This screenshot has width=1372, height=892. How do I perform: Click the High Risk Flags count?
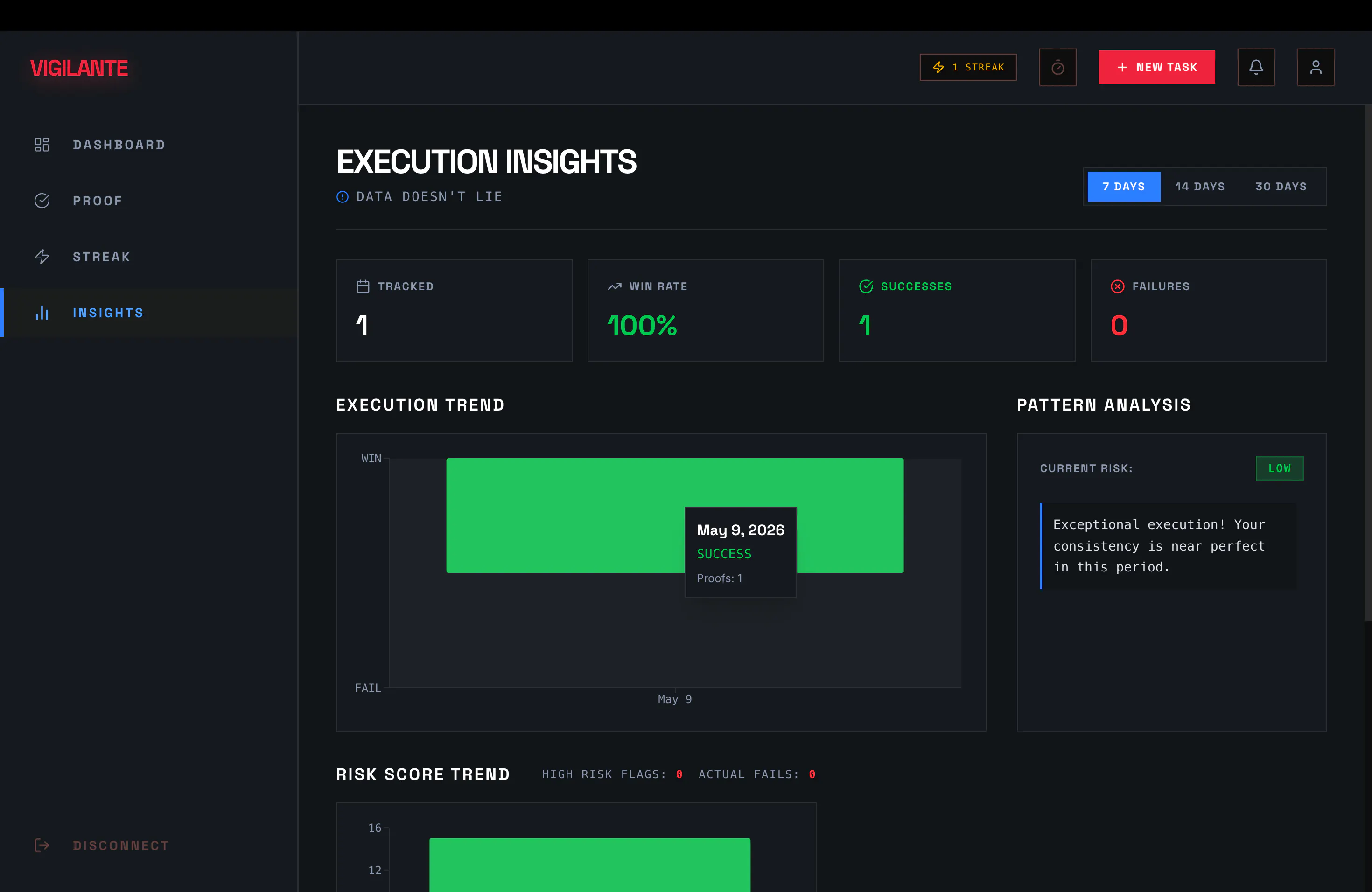679,774
